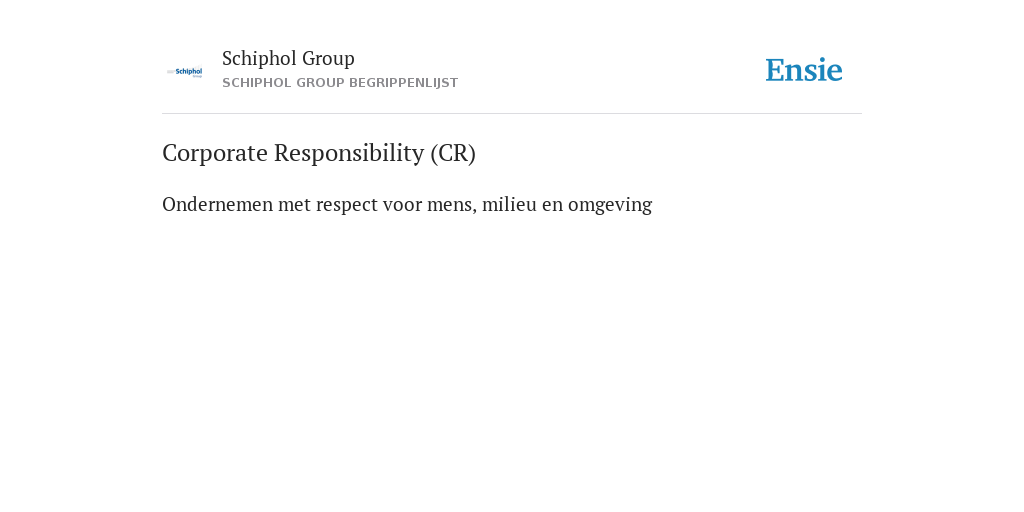1024x512 pixels.
Task: Click the Schiphol Group logo thumbnail
Action: (184, 72)
